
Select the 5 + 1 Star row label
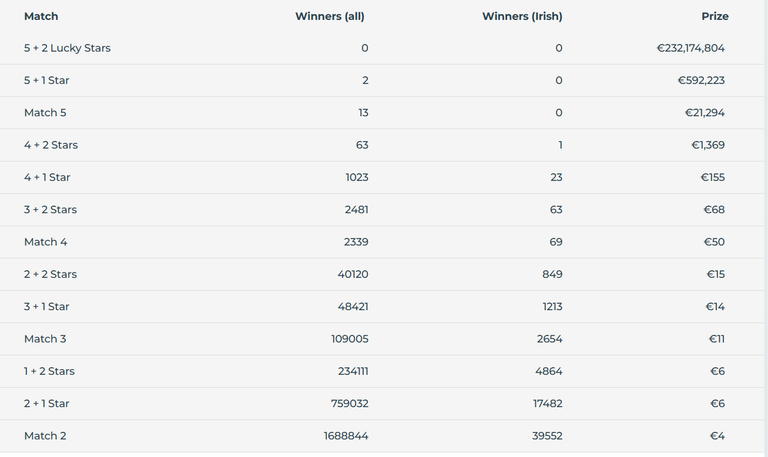[x=47, y=80]
